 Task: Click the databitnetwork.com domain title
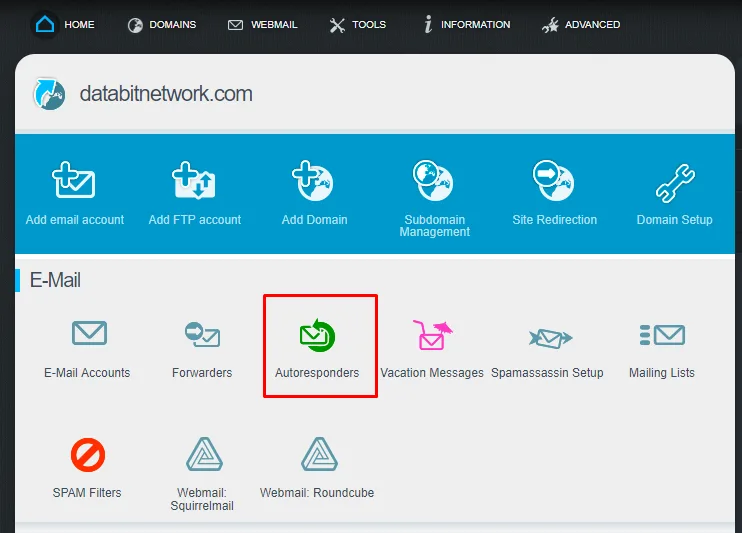(x=166, y=95)
